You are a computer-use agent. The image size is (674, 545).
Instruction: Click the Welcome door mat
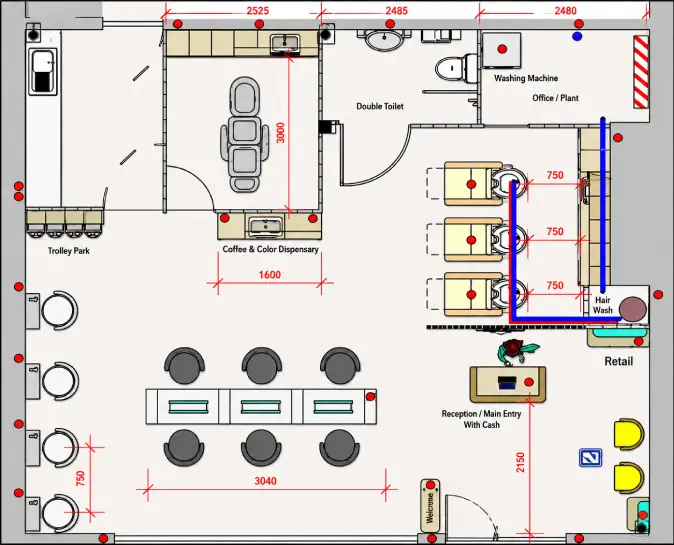coord(430,505)
